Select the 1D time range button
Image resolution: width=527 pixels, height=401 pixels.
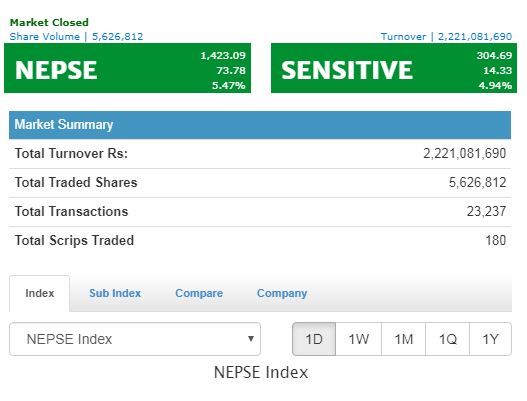314,339
